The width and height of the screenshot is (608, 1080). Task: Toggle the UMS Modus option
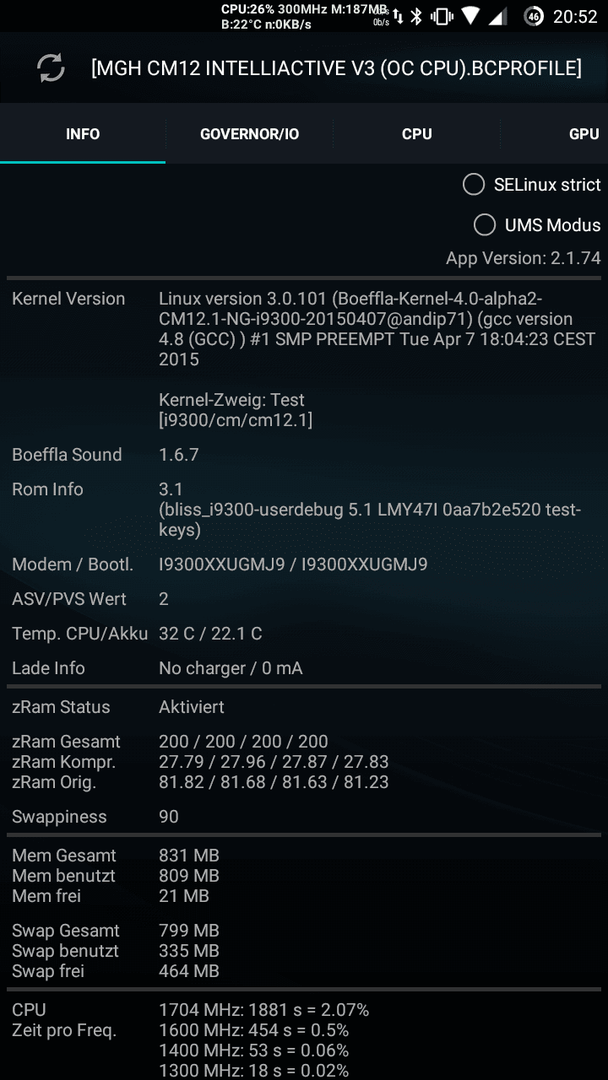537,225
